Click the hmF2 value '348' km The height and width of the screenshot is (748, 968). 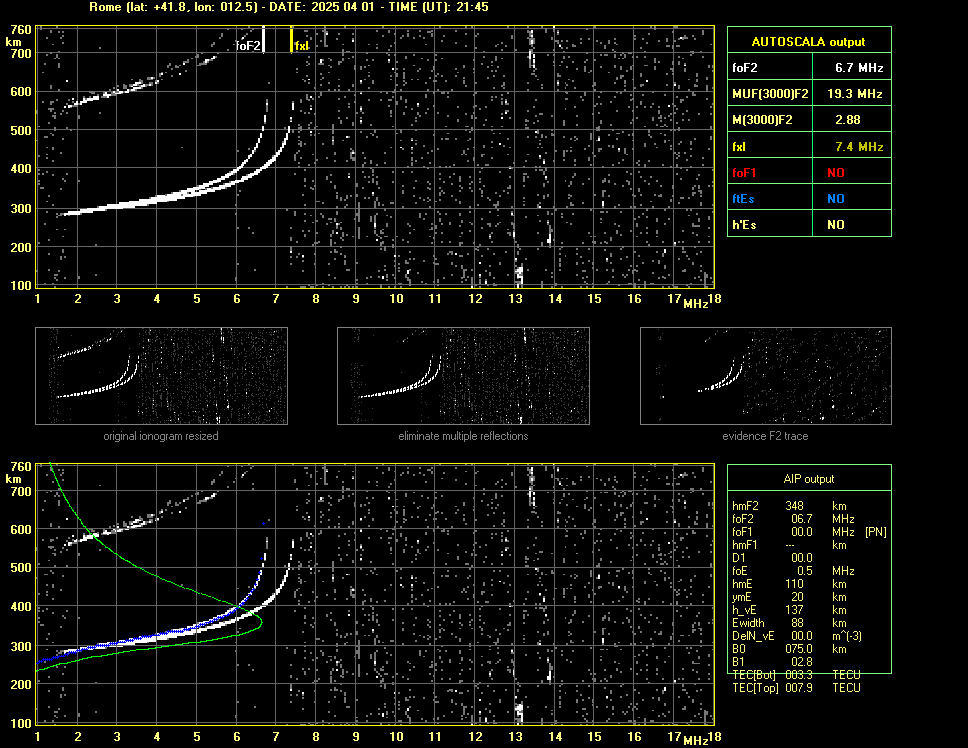point(795,506)
